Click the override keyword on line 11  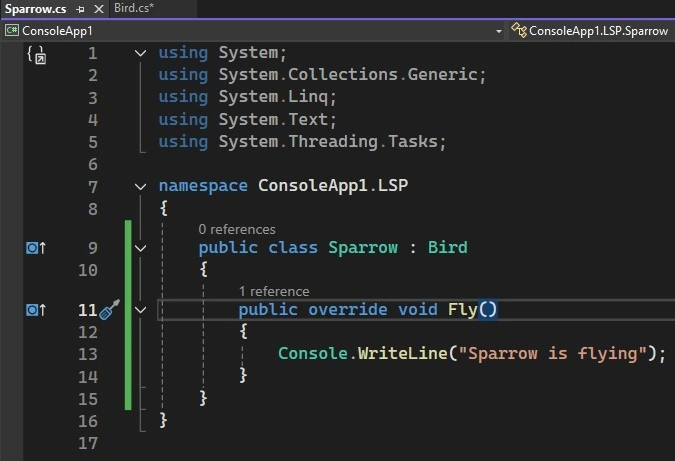pyautogui.click(x=347, y=309)
